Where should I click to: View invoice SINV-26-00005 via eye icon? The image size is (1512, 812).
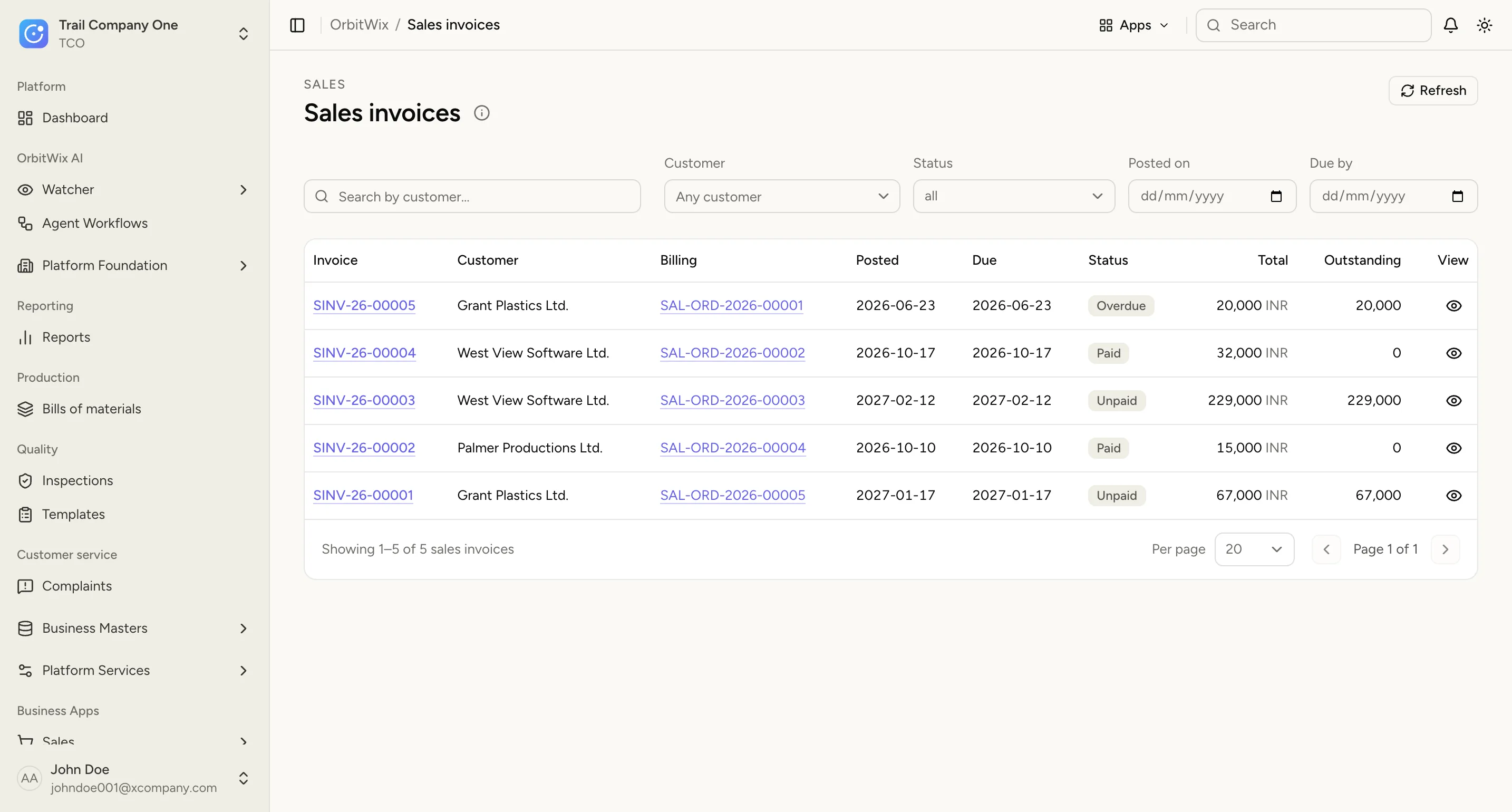[1453, 306]
